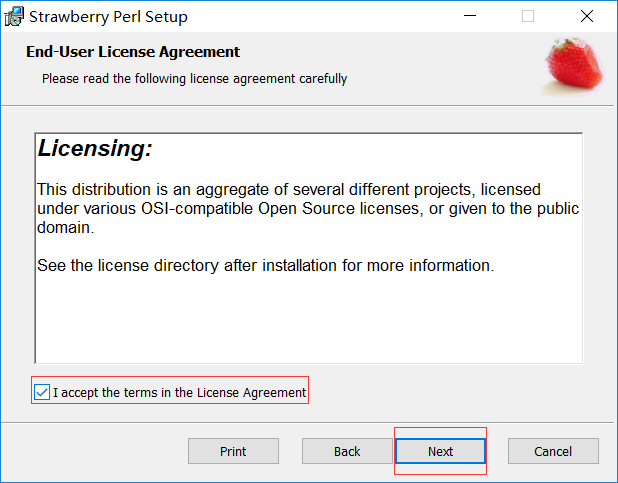Uncheck the accept license terms checkbox
Screen dimensions: 618x483
click(x=42, y=393)
